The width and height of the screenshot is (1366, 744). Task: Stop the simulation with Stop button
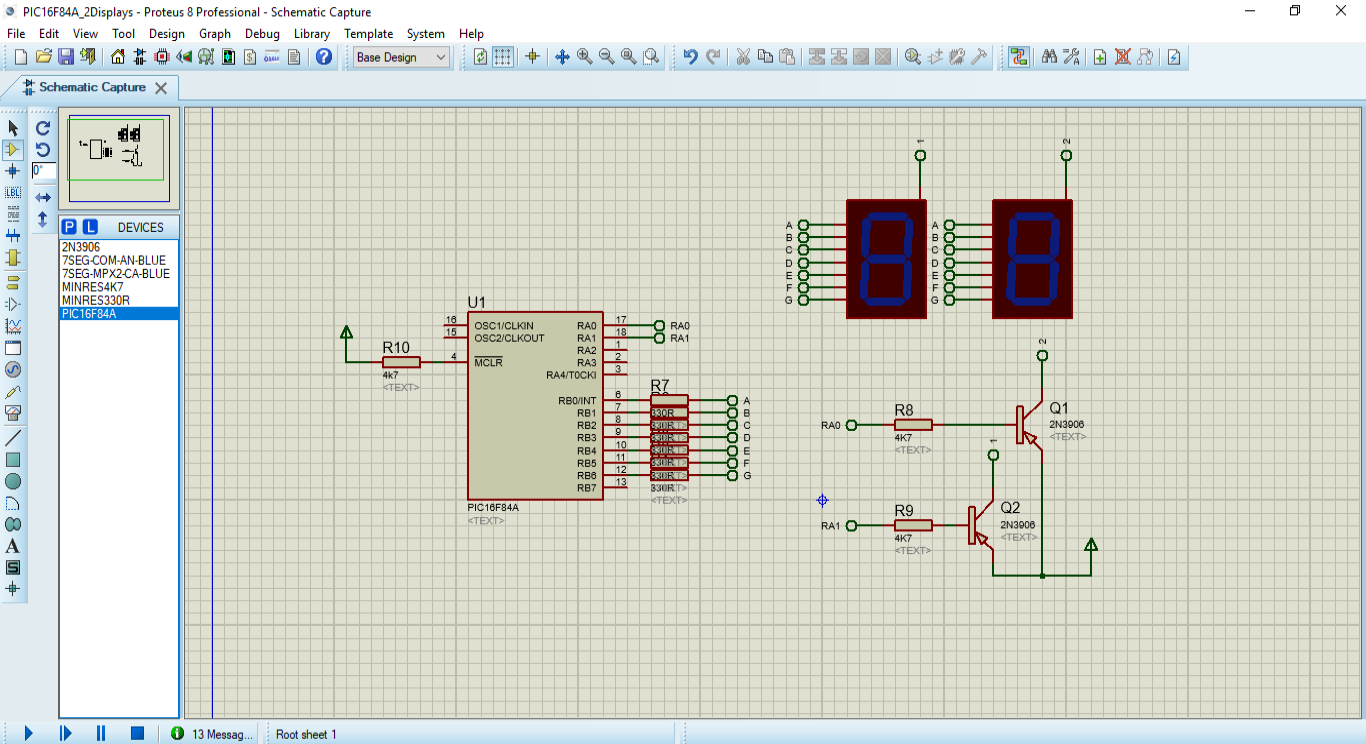[x=138, y=734]
